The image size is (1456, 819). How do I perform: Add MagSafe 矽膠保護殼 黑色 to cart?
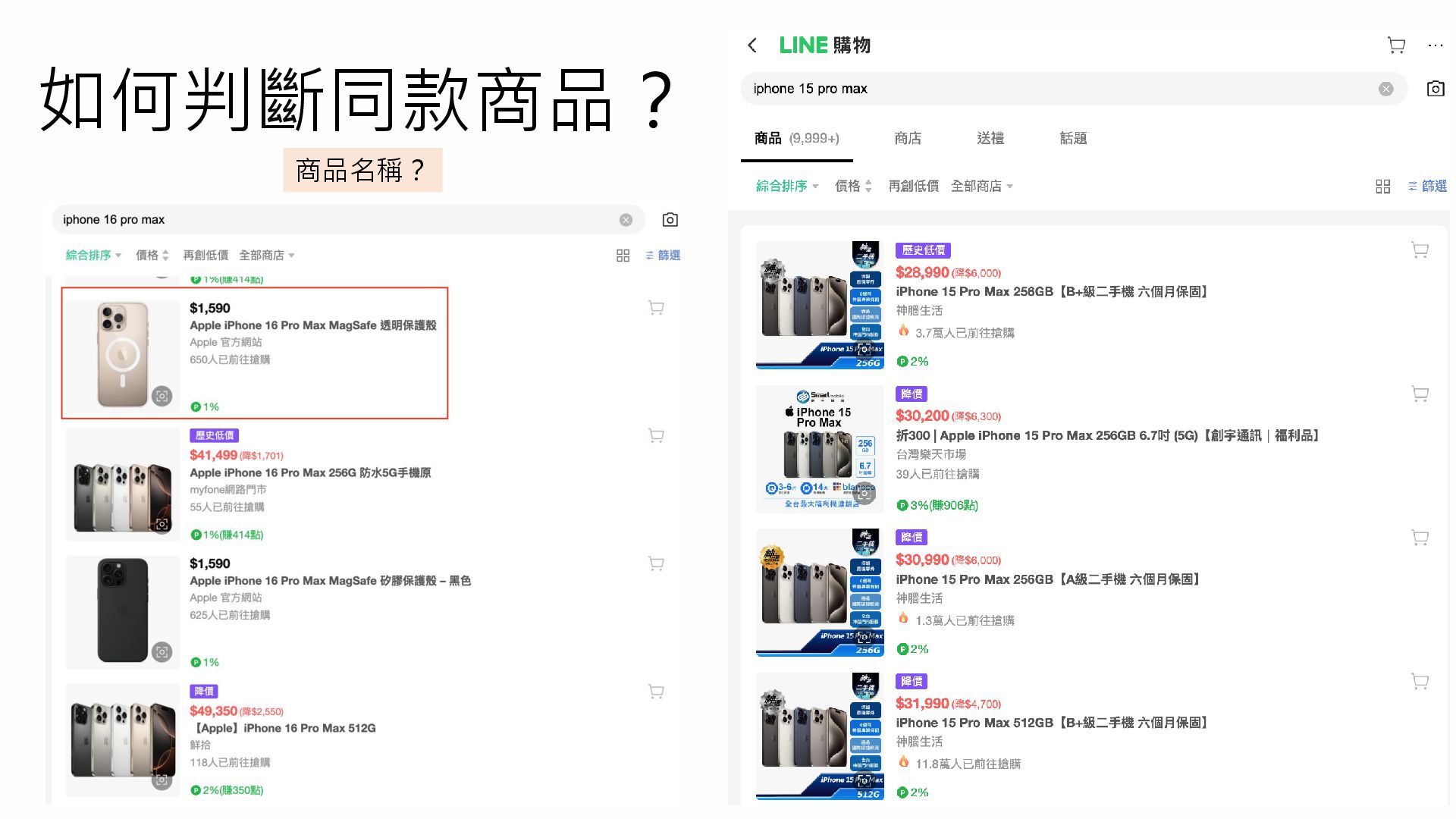656,563
